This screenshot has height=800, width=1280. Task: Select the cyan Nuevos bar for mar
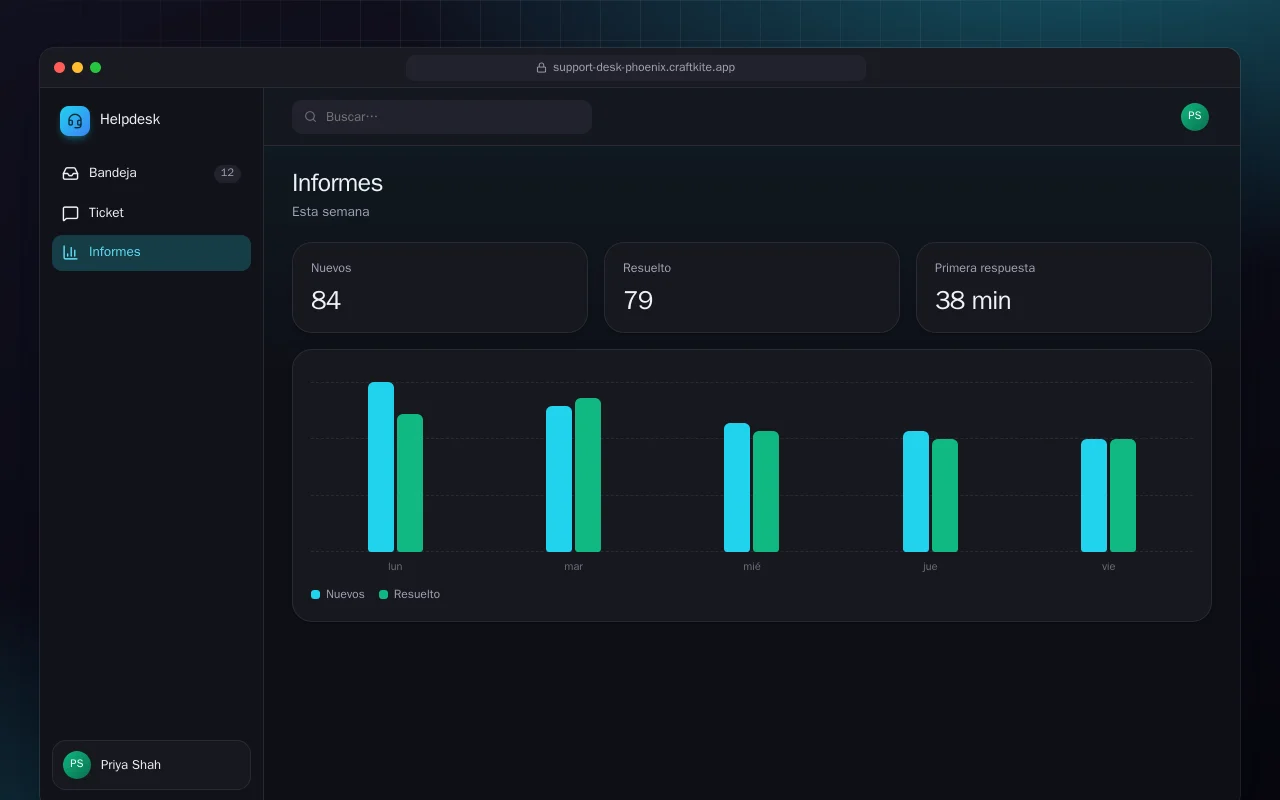(x=559, y=479)
